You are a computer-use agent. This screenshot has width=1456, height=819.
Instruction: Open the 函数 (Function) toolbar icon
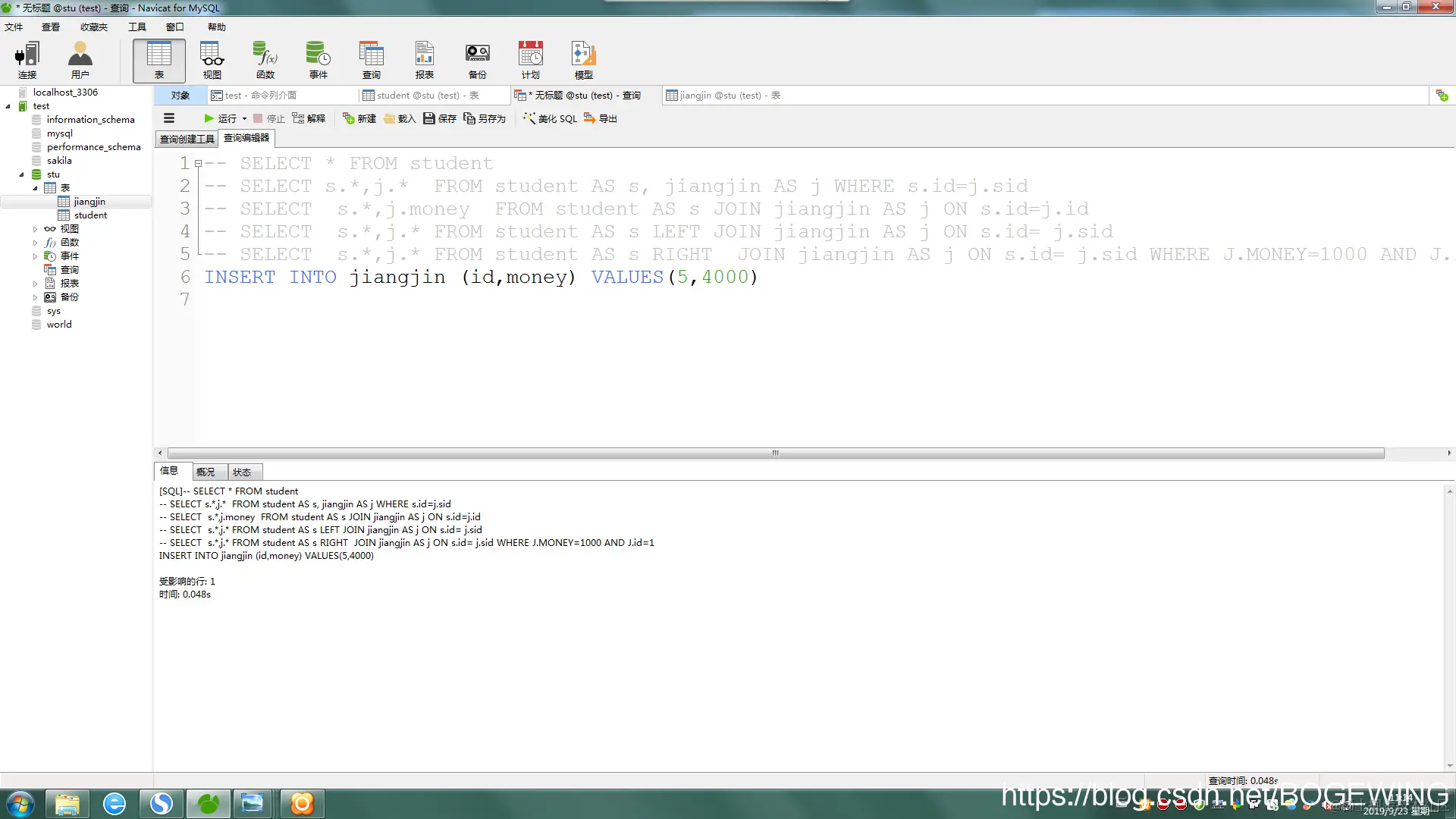(x=265, y=60)
